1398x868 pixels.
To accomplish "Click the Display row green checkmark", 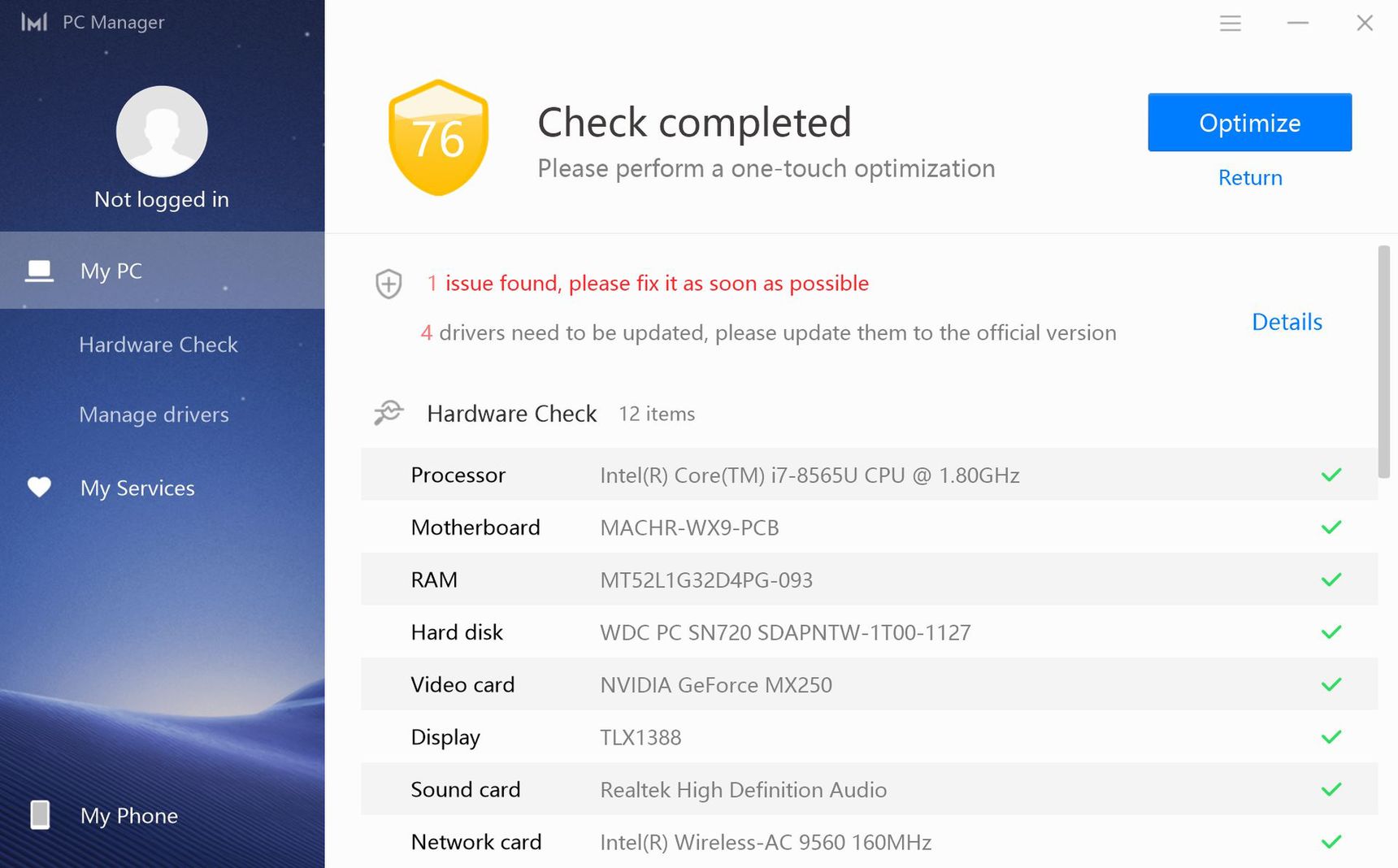I will pyautogui.click(x=1331, y=737).
